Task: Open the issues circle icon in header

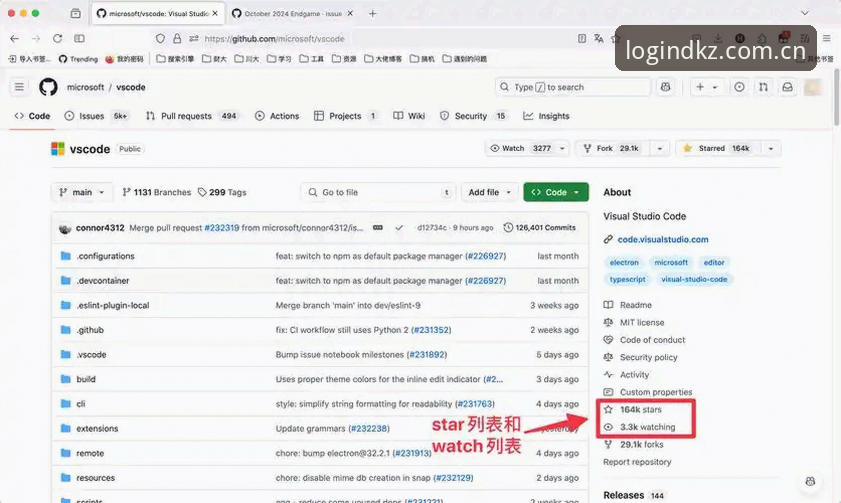Action: pos(739,87)
